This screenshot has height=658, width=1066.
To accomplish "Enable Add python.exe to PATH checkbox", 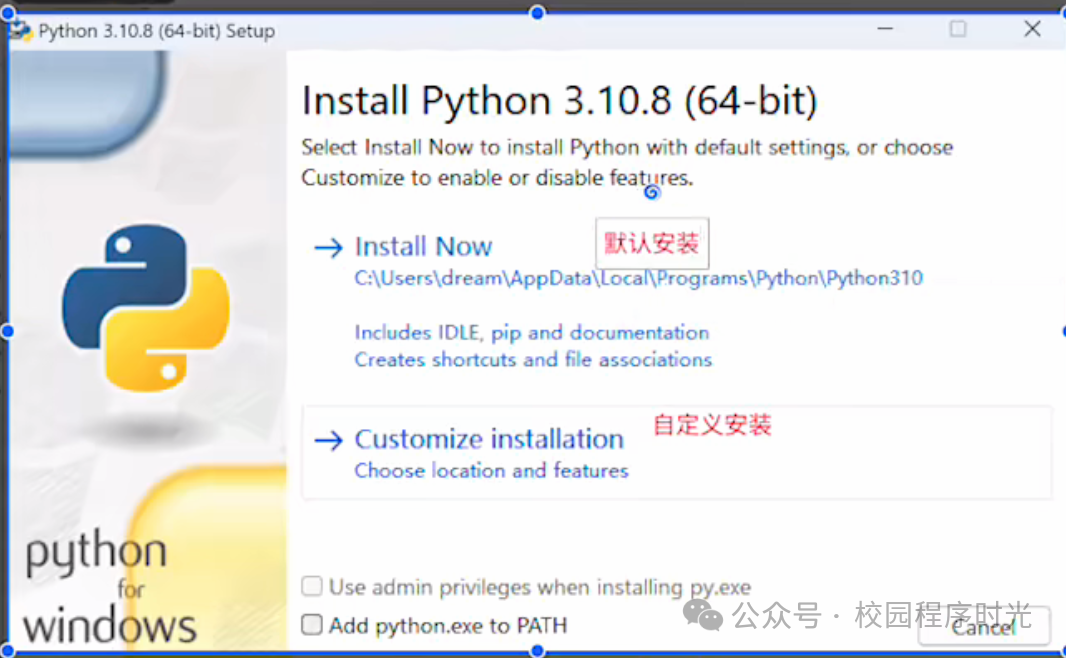I will (x=312, y=624).
